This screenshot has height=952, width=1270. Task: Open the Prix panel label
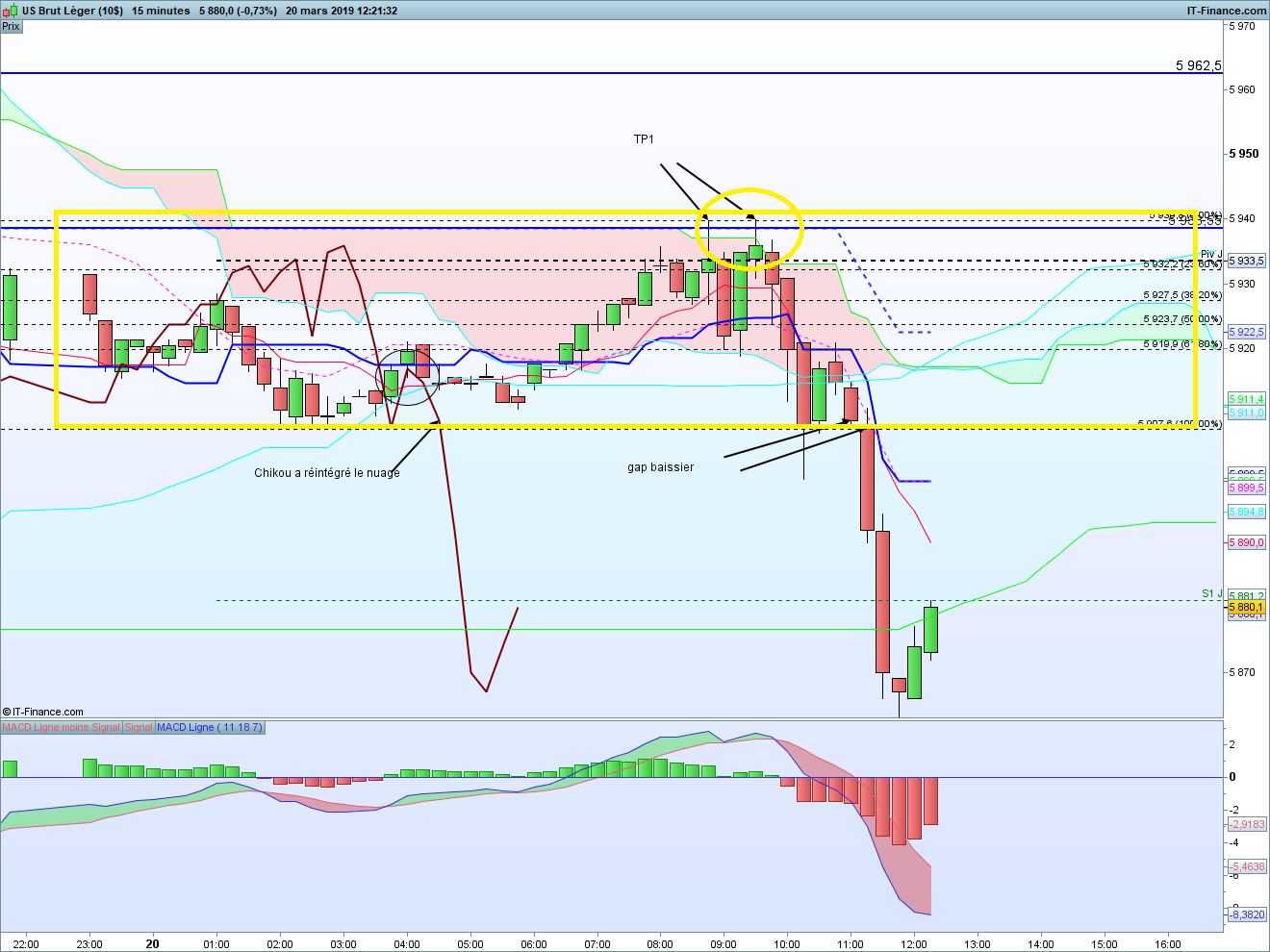pyautogui.click(x=11, y=26)
